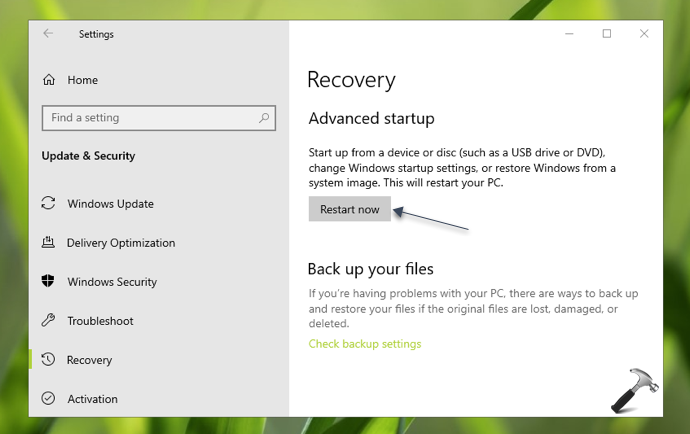Click the Windows Security shield icon

[x=48, y=281]
